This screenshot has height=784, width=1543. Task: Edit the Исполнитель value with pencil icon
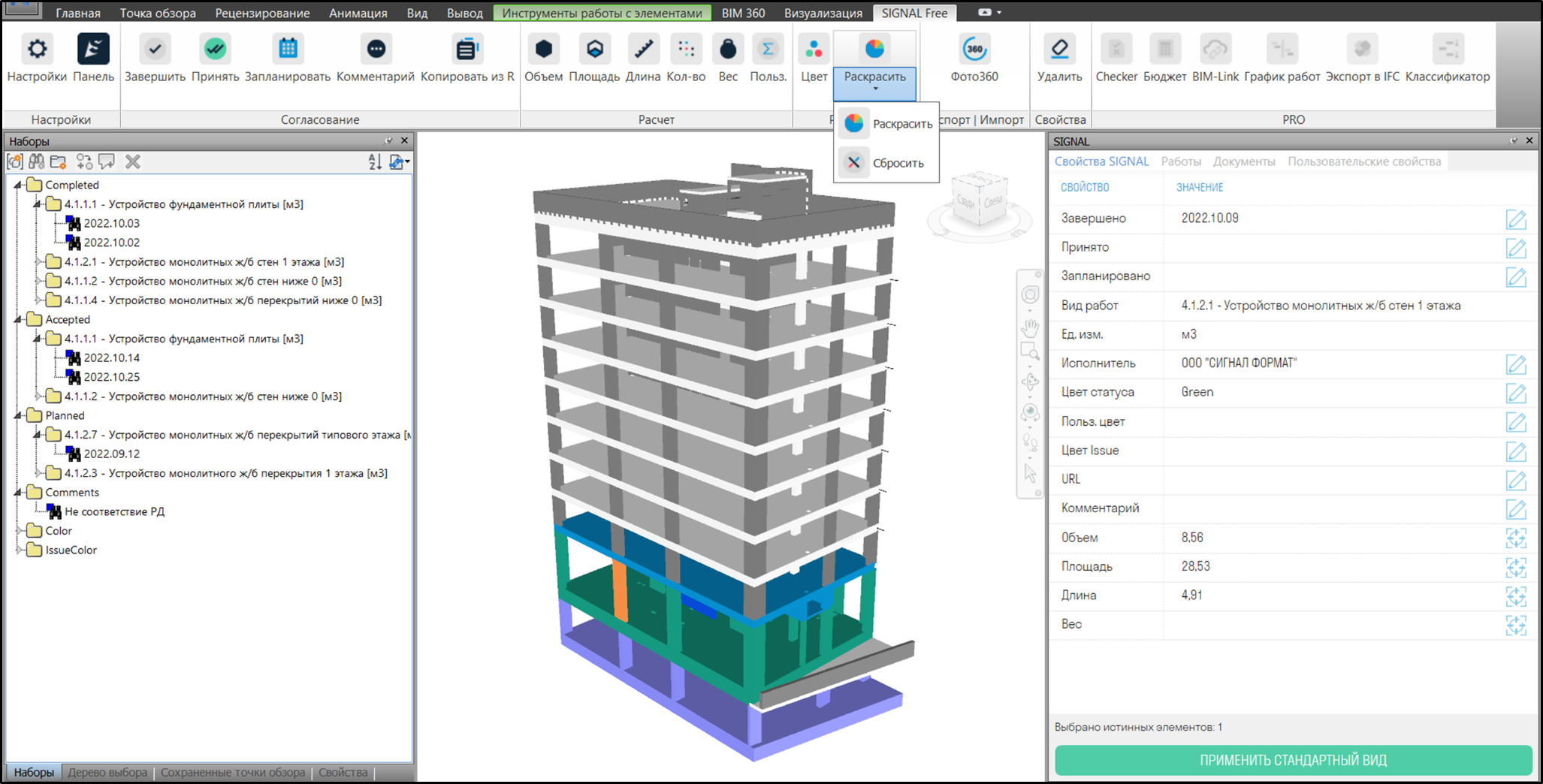click(x=1516, y=364)
